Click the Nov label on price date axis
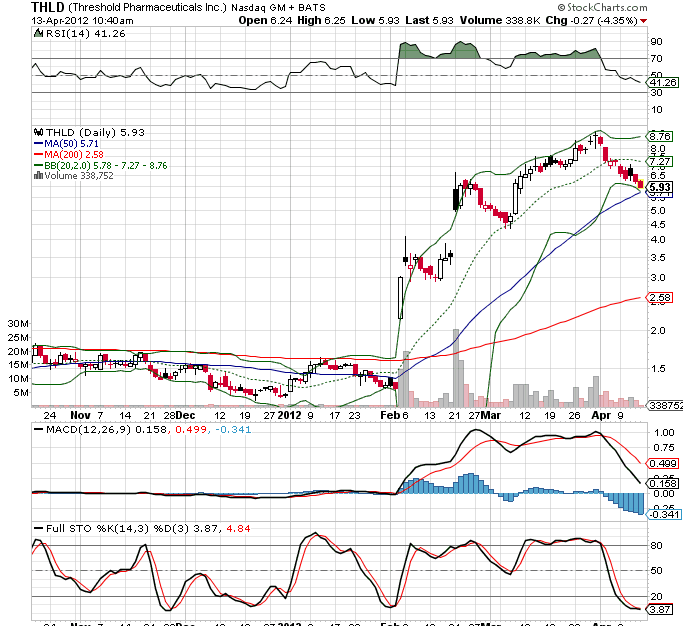 pos(80,415)
